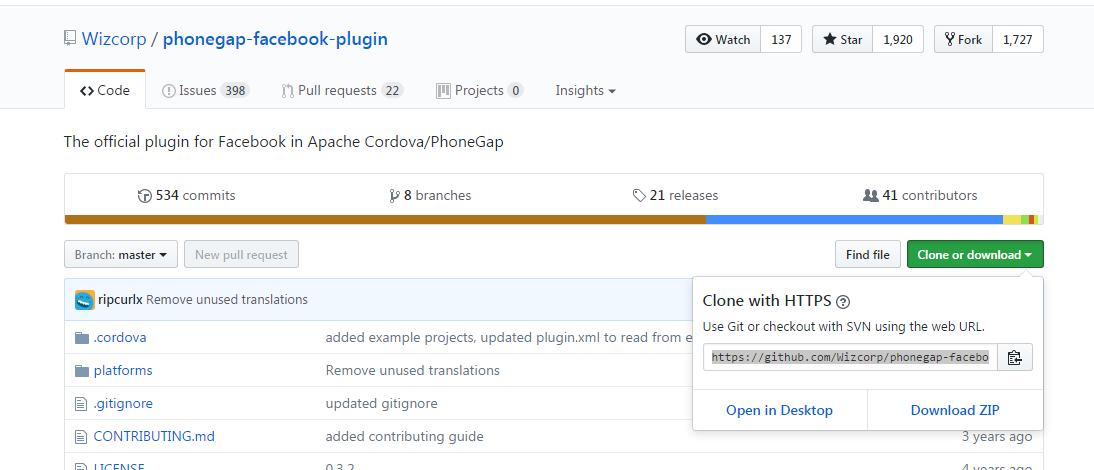Open the Remove unused translations commit message

(x=227, y=300)
